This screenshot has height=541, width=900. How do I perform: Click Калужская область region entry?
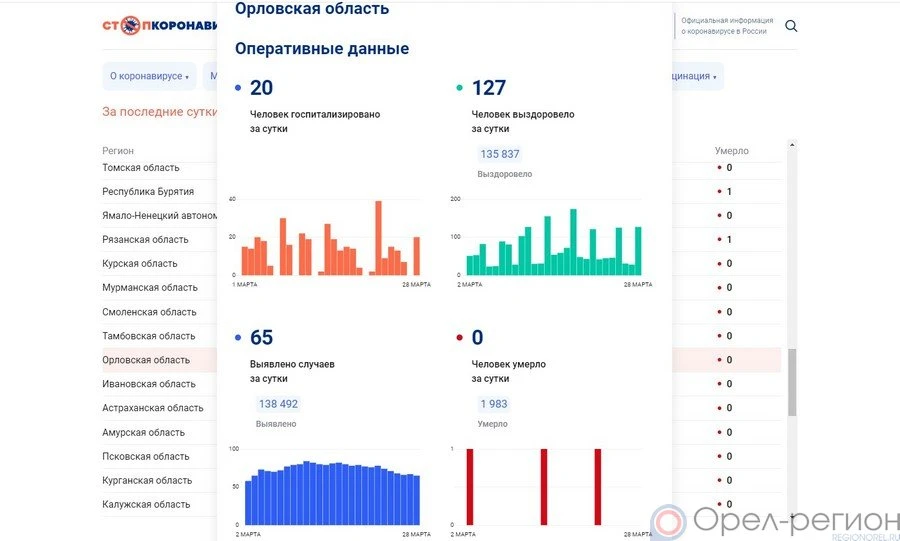tap(146, 505)
